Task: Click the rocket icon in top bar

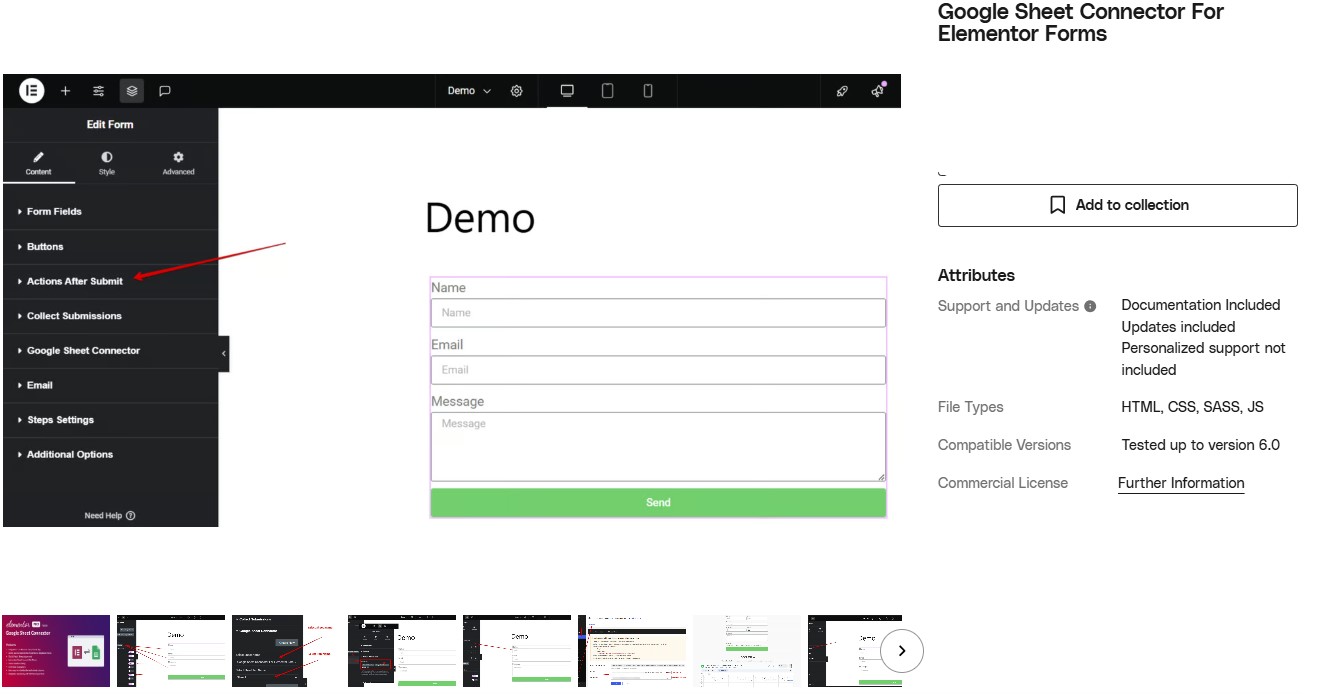Action: pyautogui.click(x=842, y=91)
